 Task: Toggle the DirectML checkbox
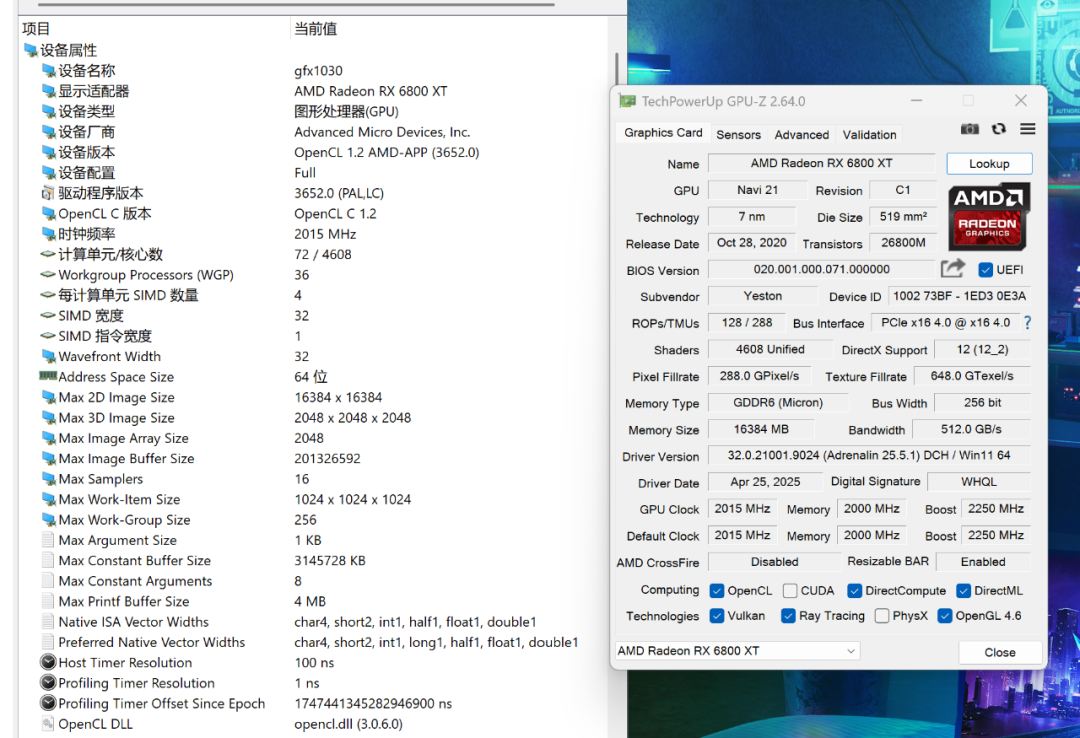964,591
